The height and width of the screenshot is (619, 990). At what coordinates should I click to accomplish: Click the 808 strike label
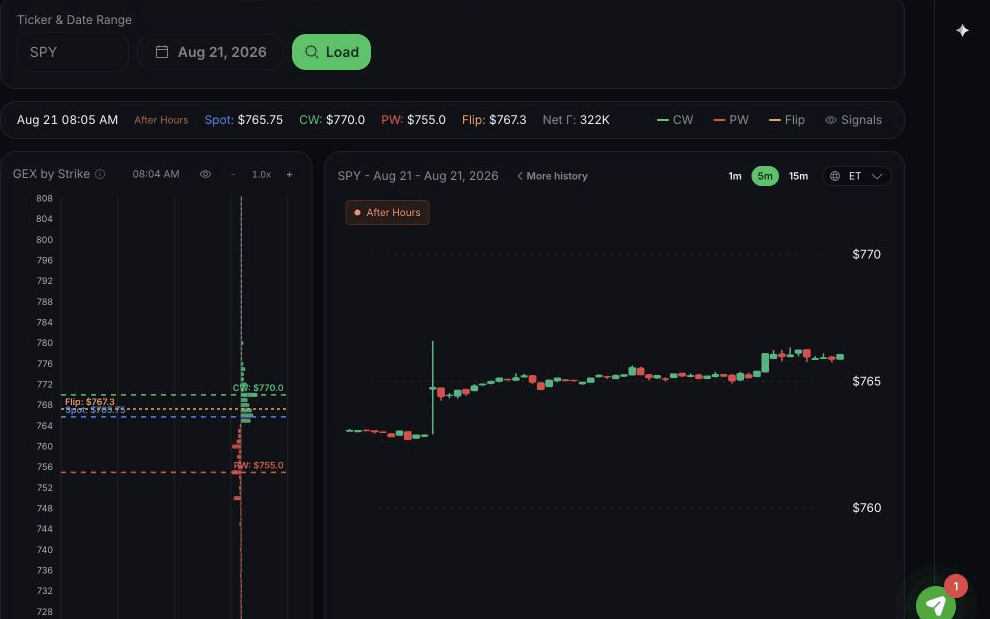pos(44,198)
